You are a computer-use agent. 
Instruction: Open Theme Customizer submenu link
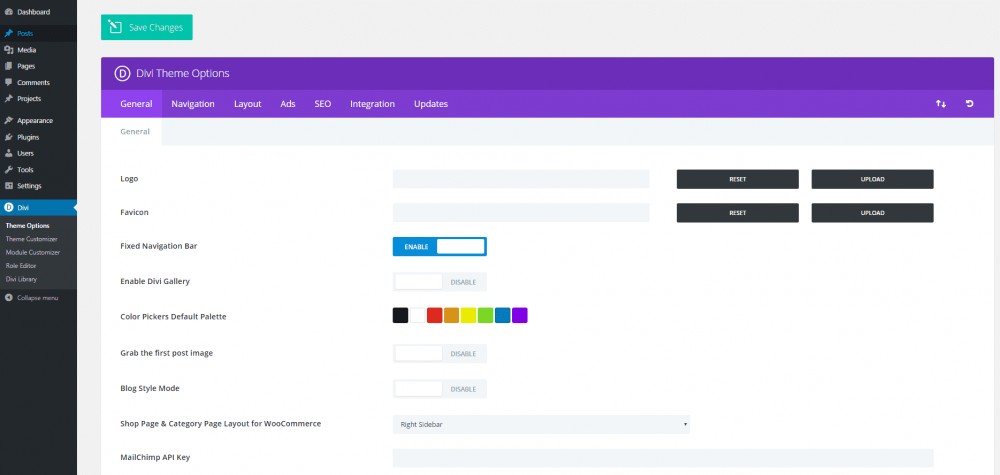[32, 239]
